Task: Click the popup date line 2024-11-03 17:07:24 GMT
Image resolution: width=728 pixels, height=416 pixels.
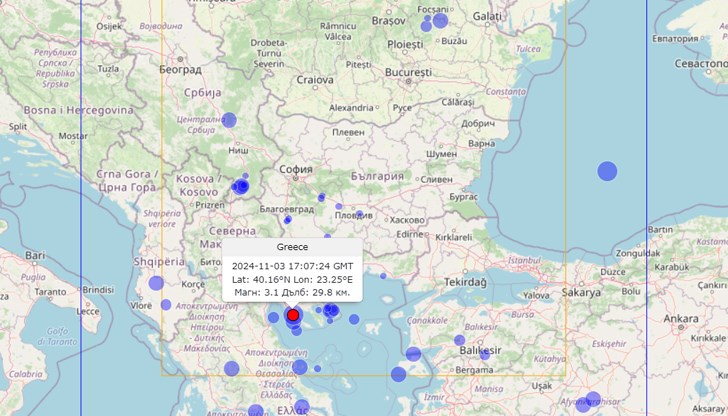Action: (292, 265)
